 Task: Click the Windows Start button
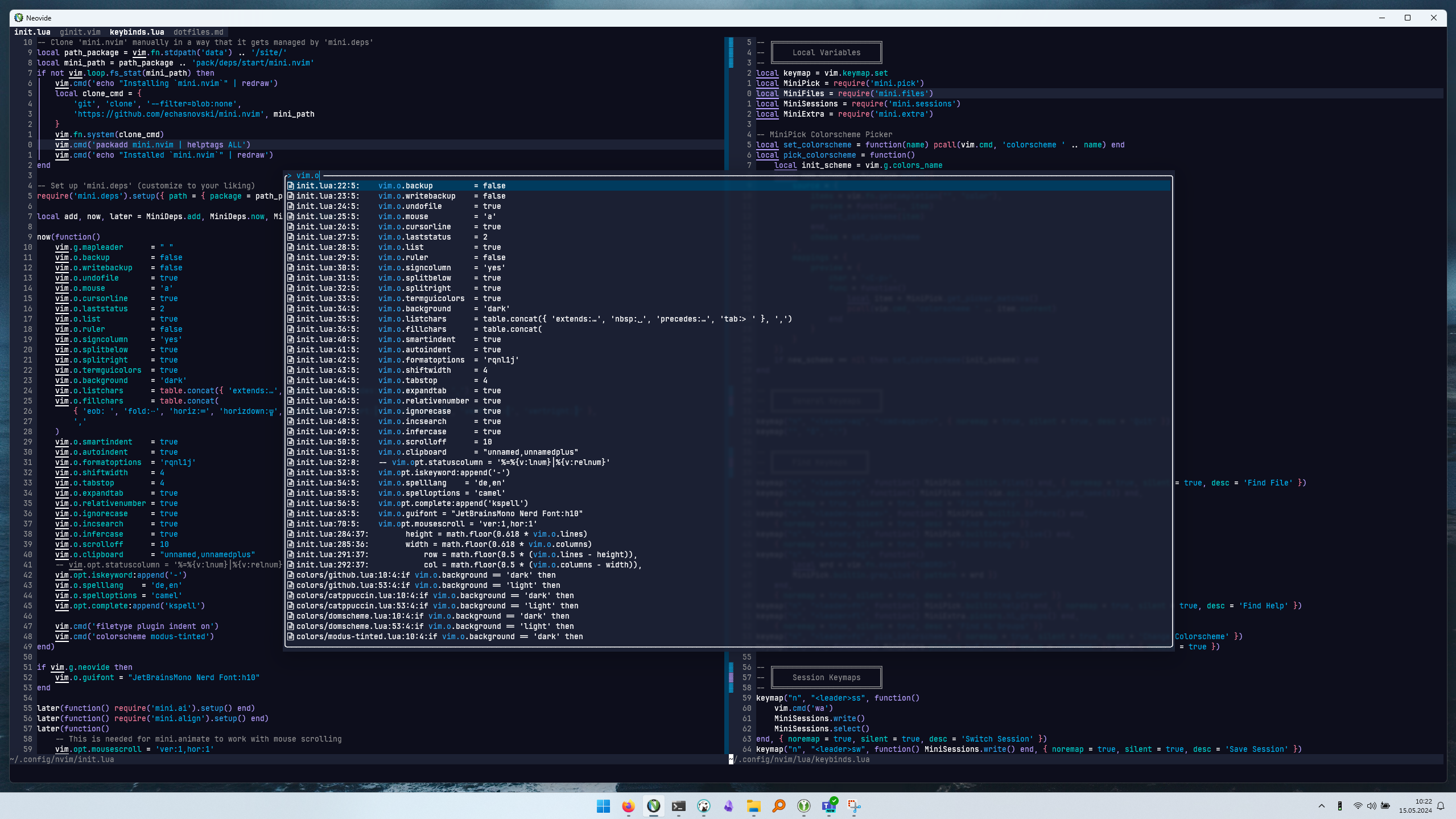[x=603, y=806]
